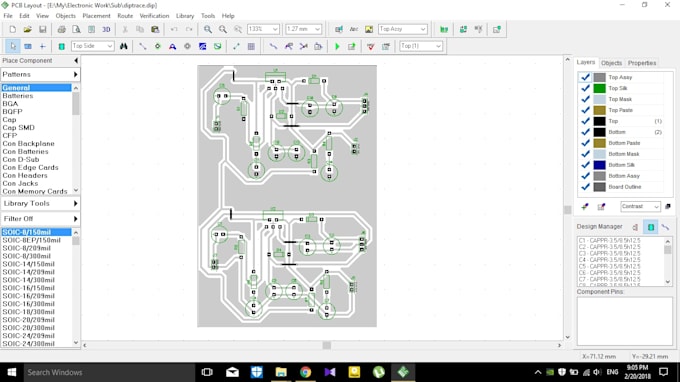Click the binoculars search icon
Screen dimensions: 680x382
(124, 46)
